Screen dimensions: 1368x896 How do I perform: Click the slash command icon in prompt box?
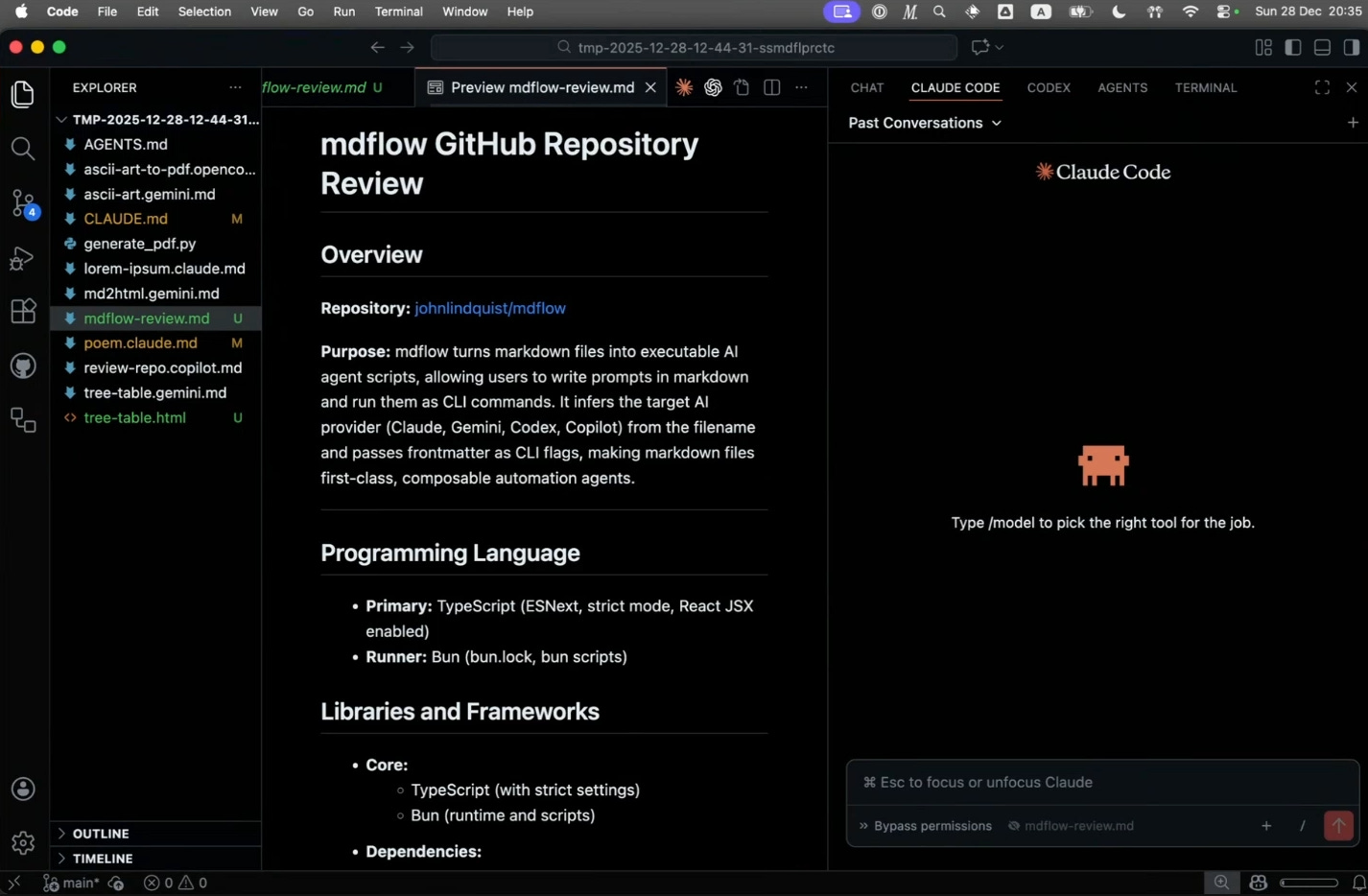click(x=1302, y=826)
